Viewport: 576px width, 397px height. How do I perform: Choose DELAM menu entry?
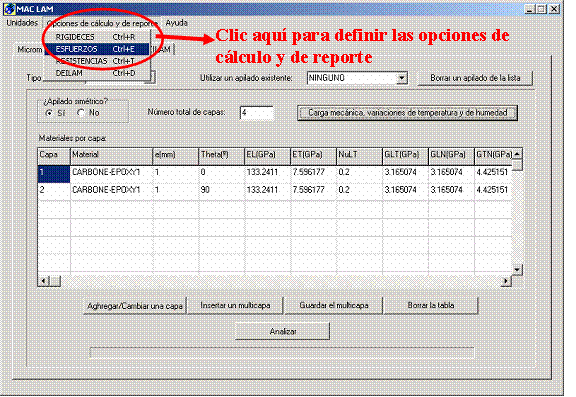[x=97, y=73]
